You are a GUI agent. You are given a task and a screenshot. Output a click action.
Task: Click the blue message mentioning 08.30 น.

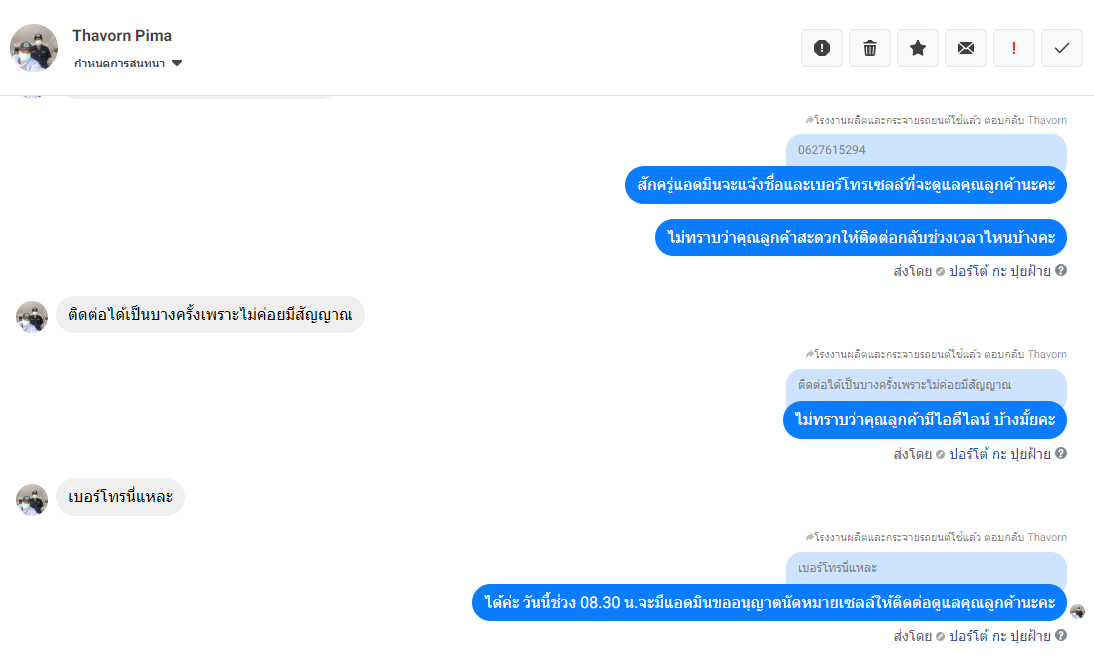(x=770, y=603)
